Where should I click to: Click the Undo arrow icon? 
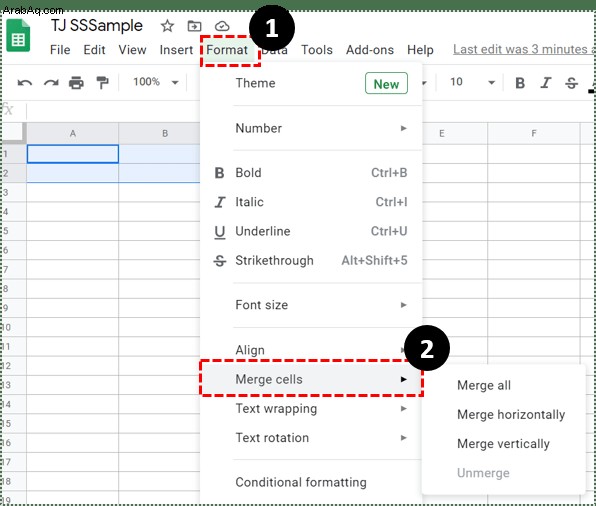[x=25, y=82]
